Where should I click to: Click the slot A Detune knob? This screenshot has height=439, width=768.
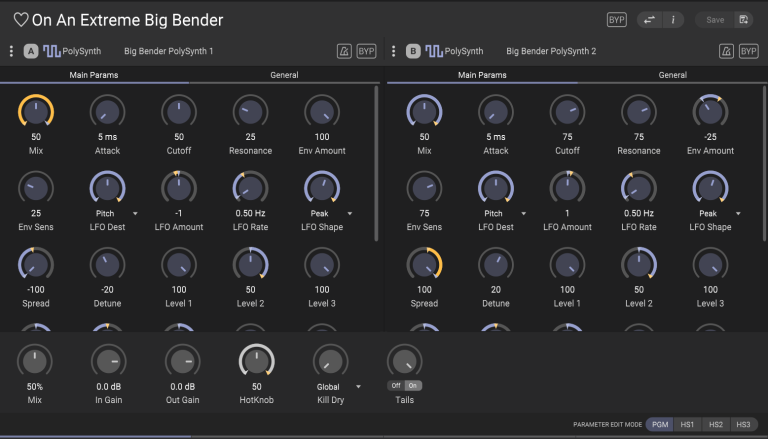pyautogui.click(x=107, y=265)
